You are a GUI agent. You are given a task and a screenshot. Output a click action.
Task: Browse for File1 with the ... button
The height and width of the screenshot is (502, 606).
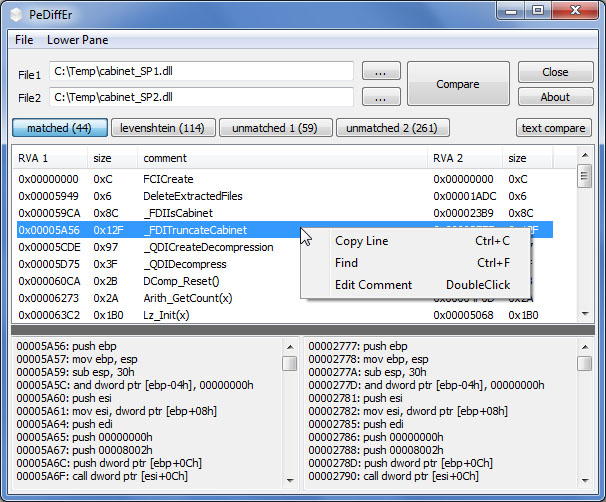tap(381, 71)
